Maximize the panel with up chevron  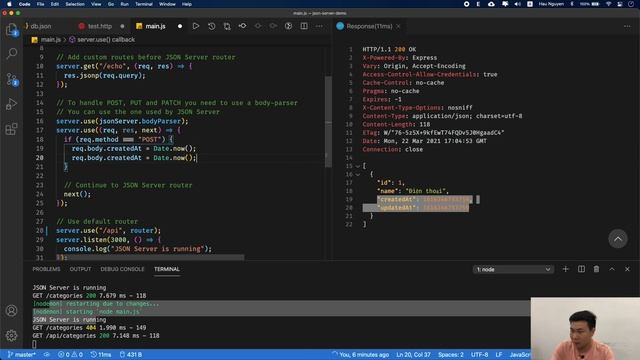coord(612,269)
